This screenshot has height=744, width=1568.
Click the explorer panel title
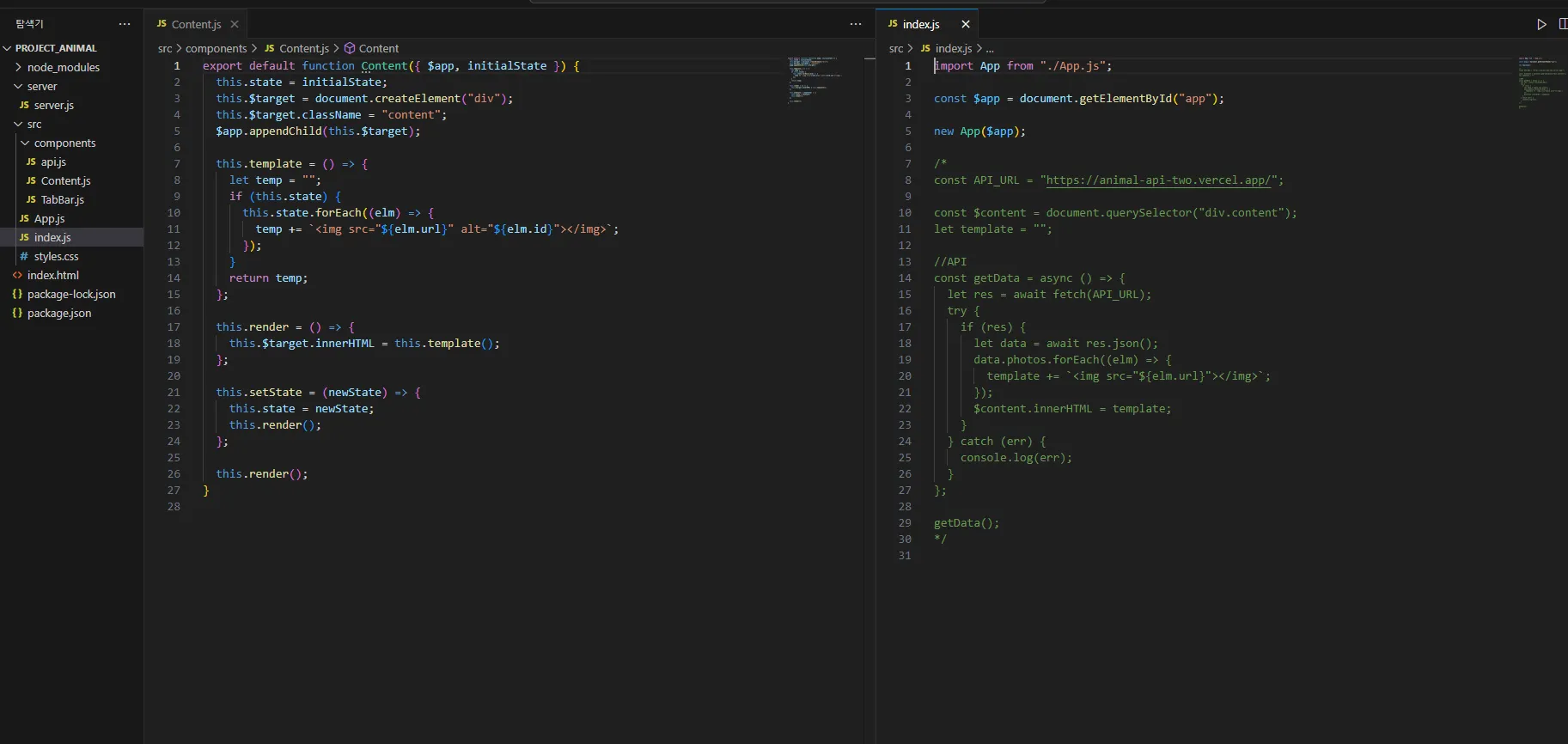pyautogui.click(x=29, y=24)
